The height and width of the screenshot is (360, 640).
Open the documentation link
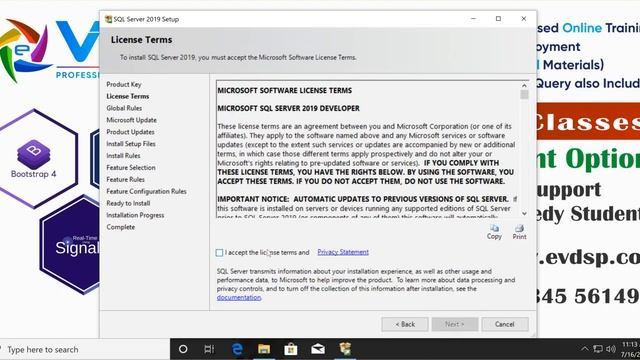coord(239,298)
